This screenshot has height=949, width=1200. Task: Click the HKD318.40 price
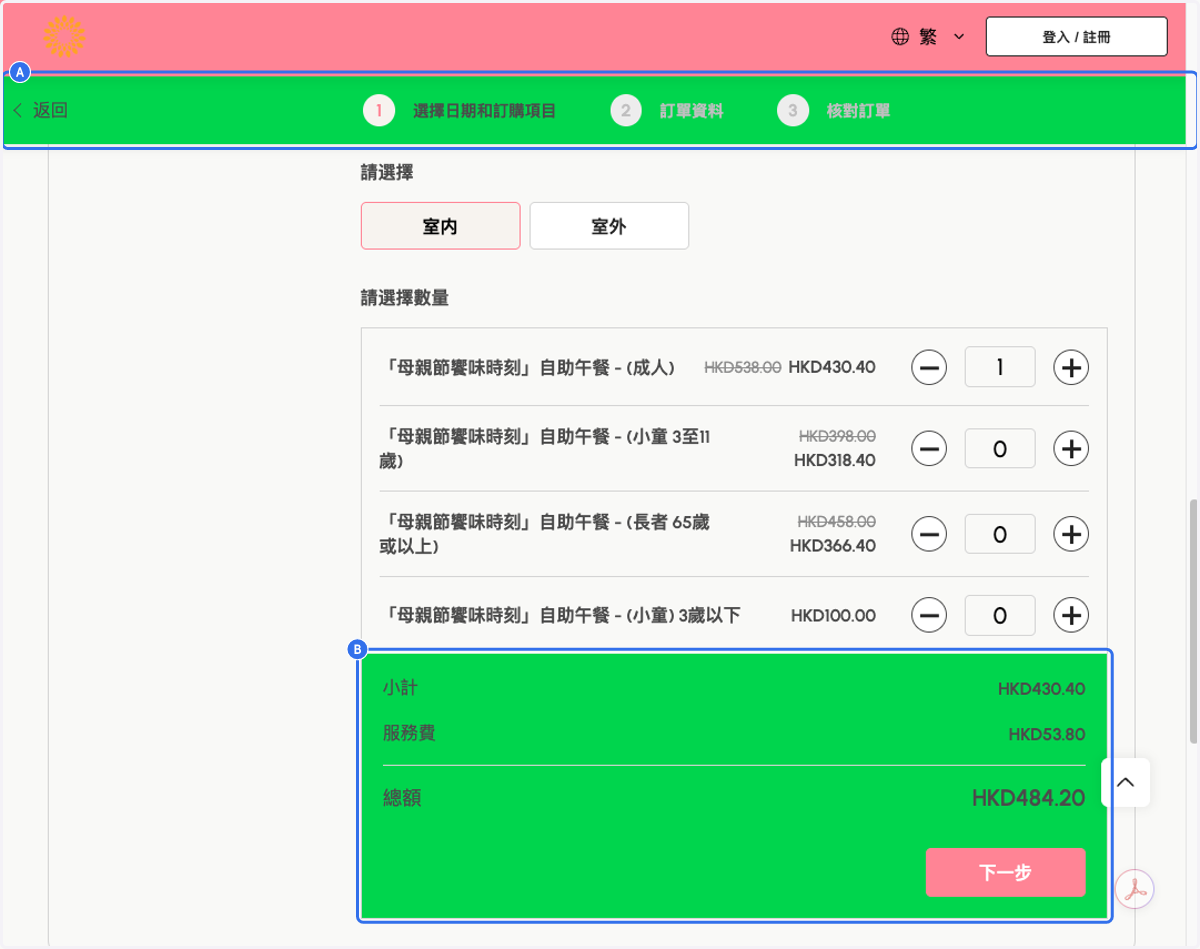pos(835,460)
